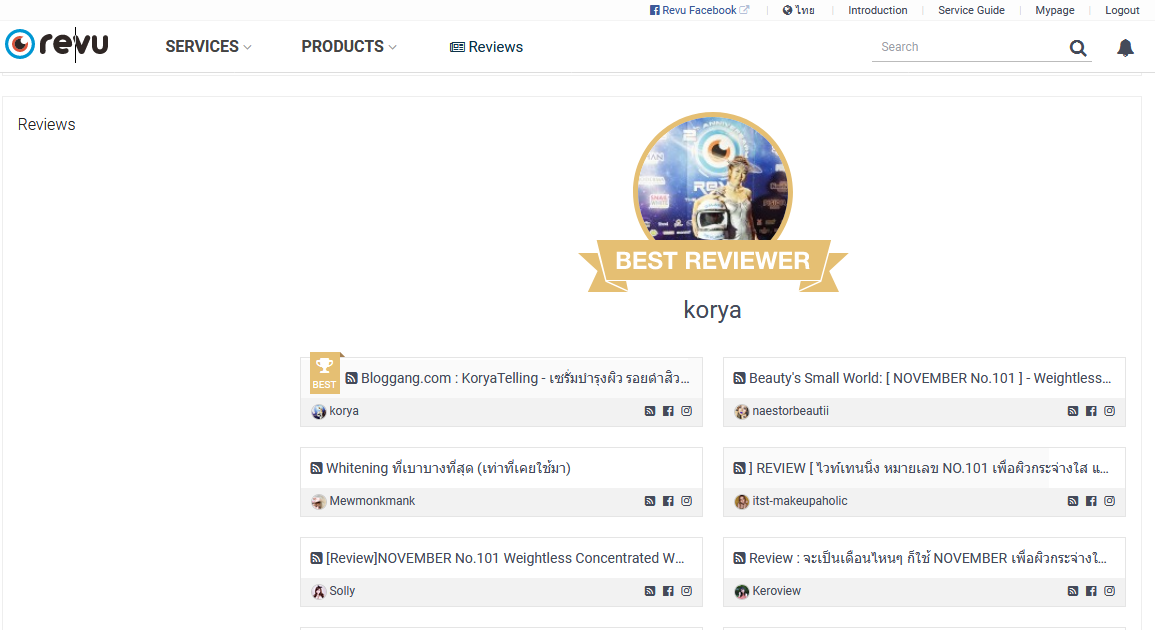The width and height of the screenshot is (1155, 630).
Task: Click the username korya in the first card
Action: [344, 411]
